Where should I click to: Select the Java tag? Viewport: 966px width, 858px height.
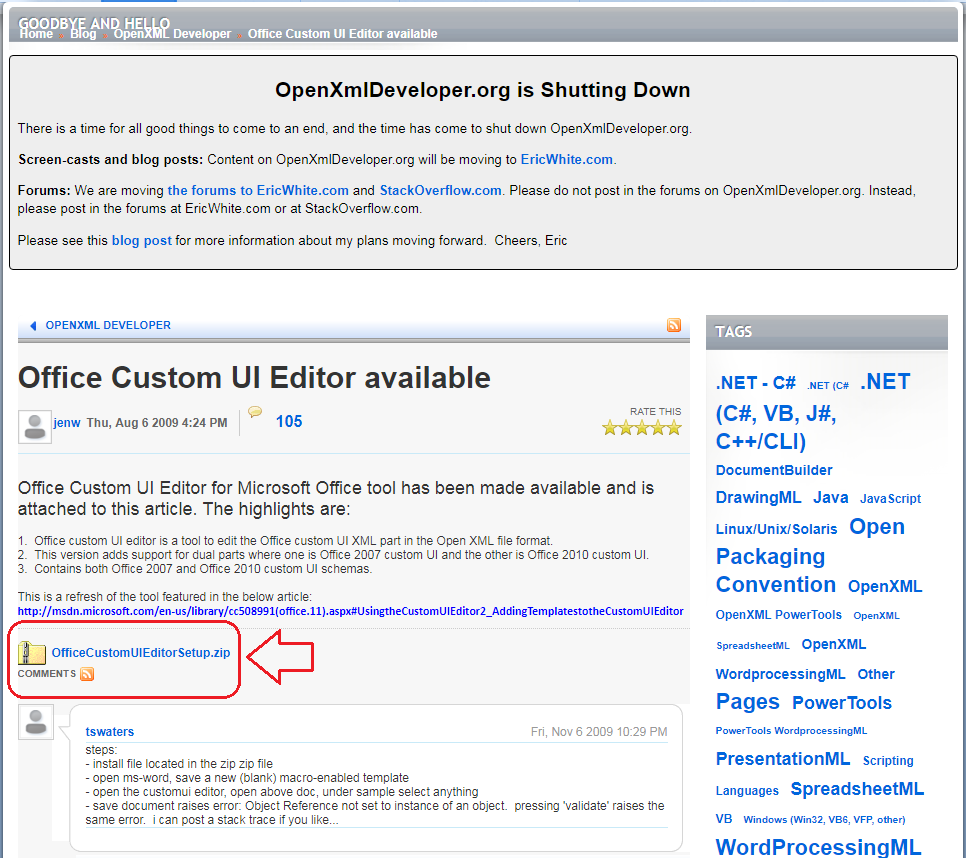click(x=830, y=498)
